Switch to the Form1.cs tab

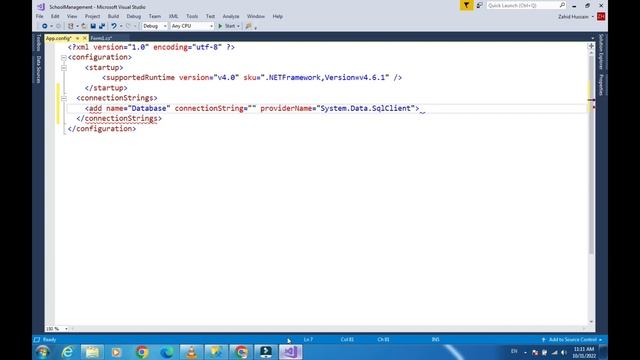tap(101, 38)
